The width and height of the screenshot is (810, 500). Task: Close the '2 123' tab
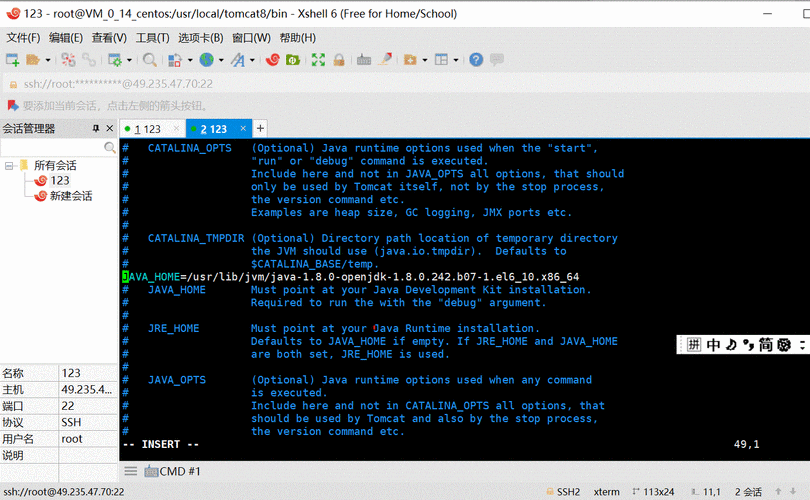pyautogui.click(x=243, y=128)
